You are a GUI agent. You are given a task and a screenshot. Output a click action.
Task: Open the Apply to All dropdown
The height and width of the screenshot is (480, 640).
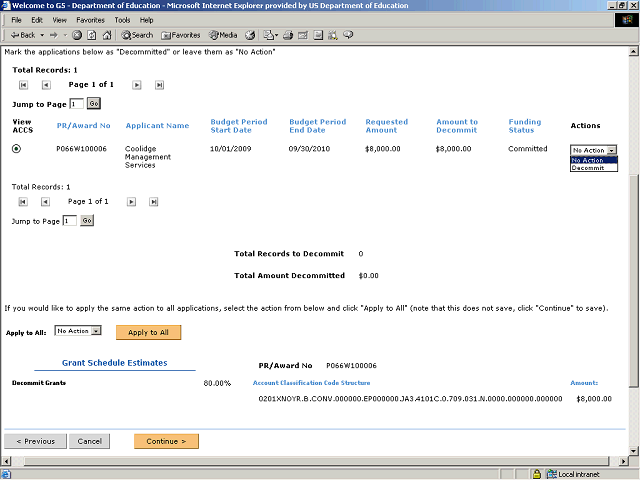point(78,331)
